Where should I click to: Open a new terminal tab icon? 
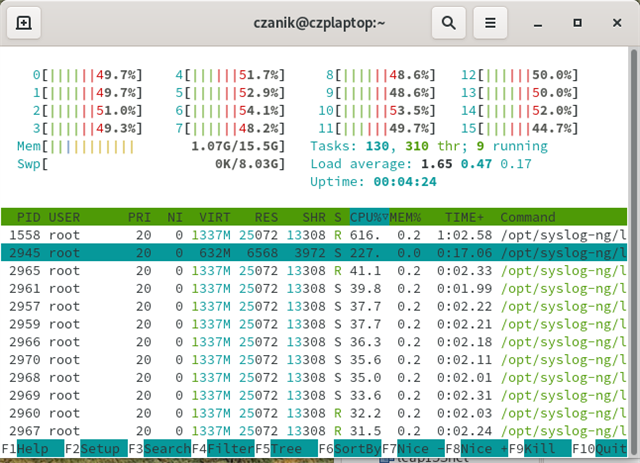[24, 23]
